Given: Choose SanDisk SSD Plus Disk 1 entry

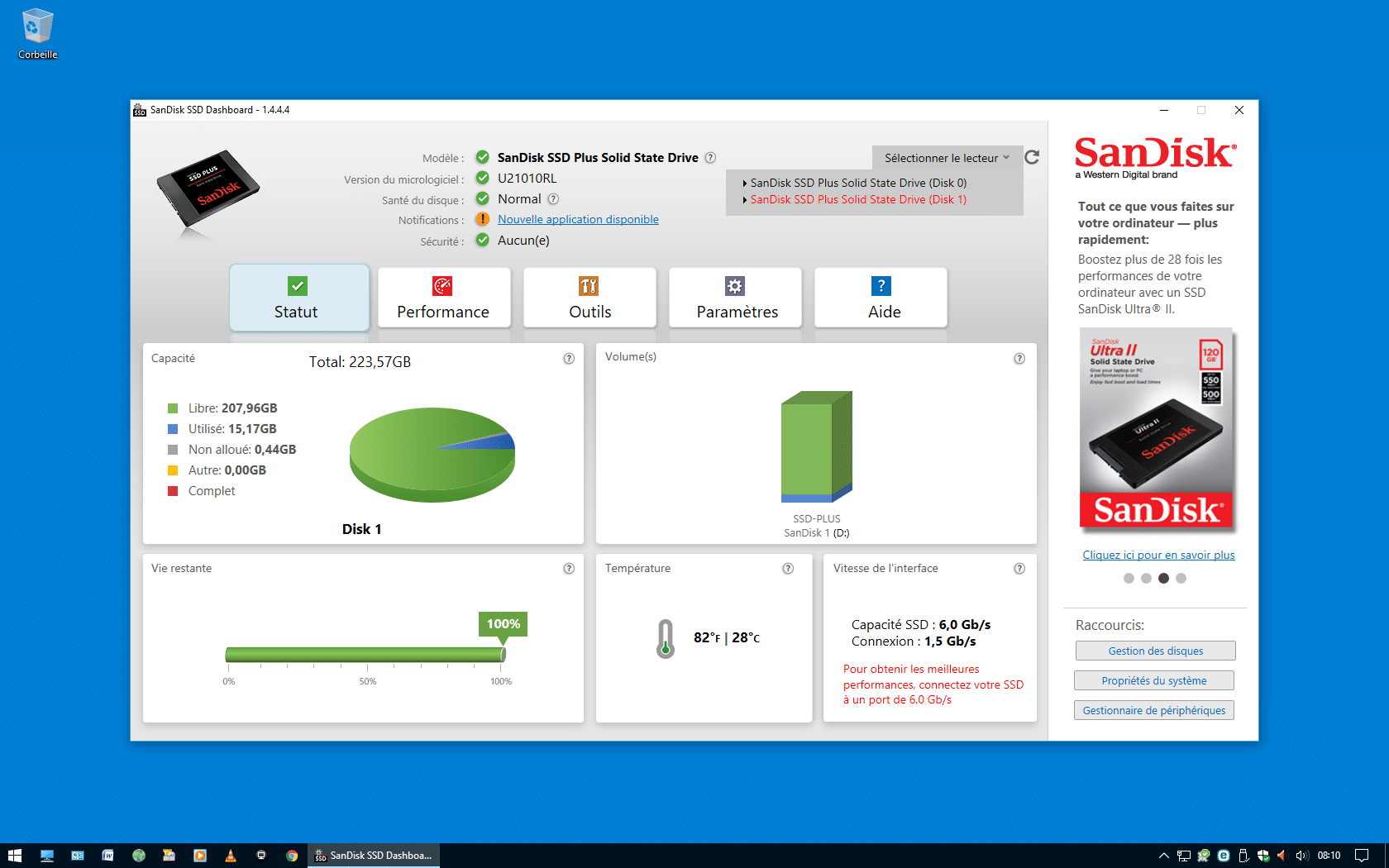Looking at the screenshot, I should (858, 199).
